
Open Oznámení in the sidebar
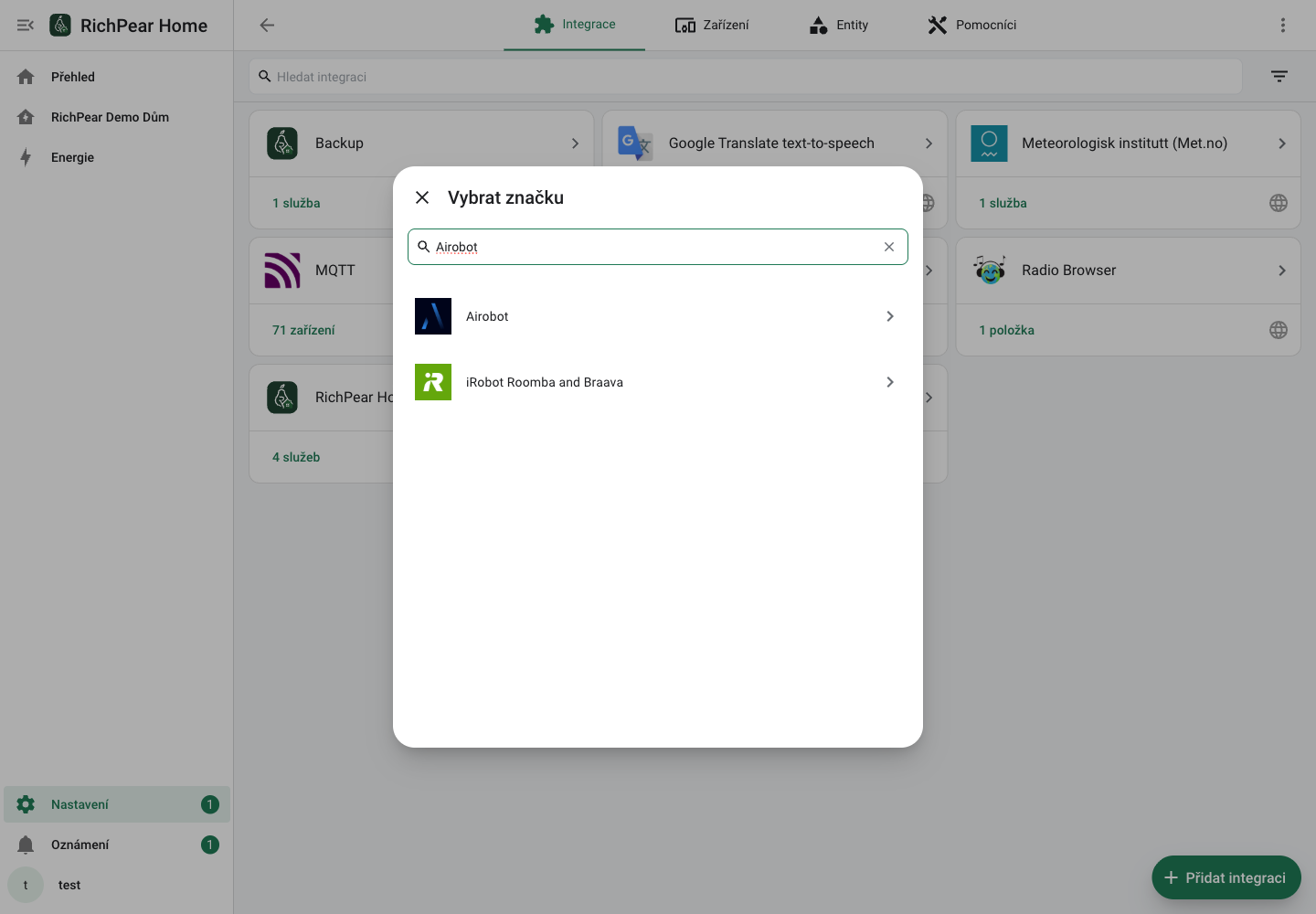[x=117, y=845]
